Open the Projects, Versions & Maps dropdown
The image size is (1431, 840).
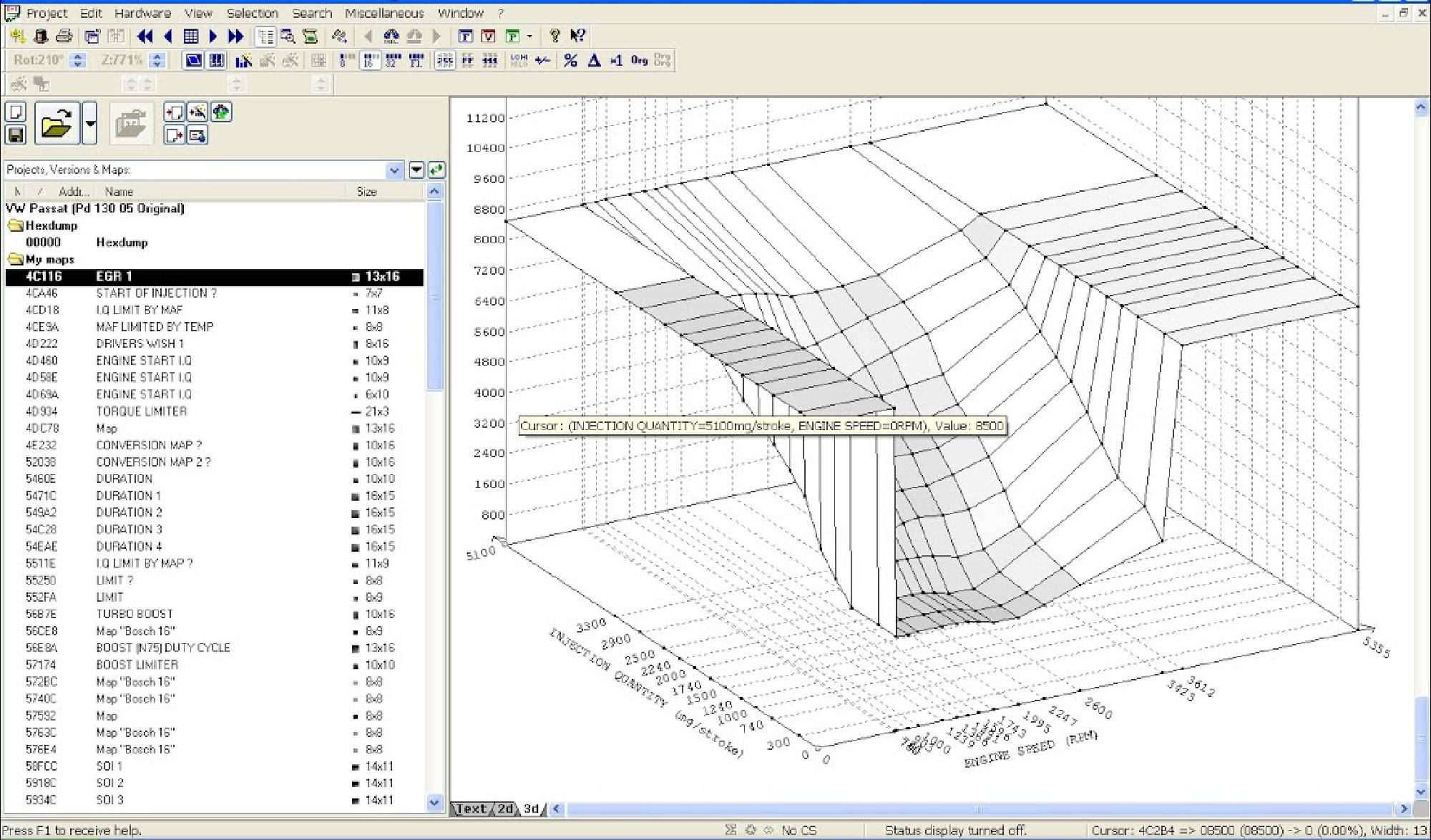click(x=394, y=170)
